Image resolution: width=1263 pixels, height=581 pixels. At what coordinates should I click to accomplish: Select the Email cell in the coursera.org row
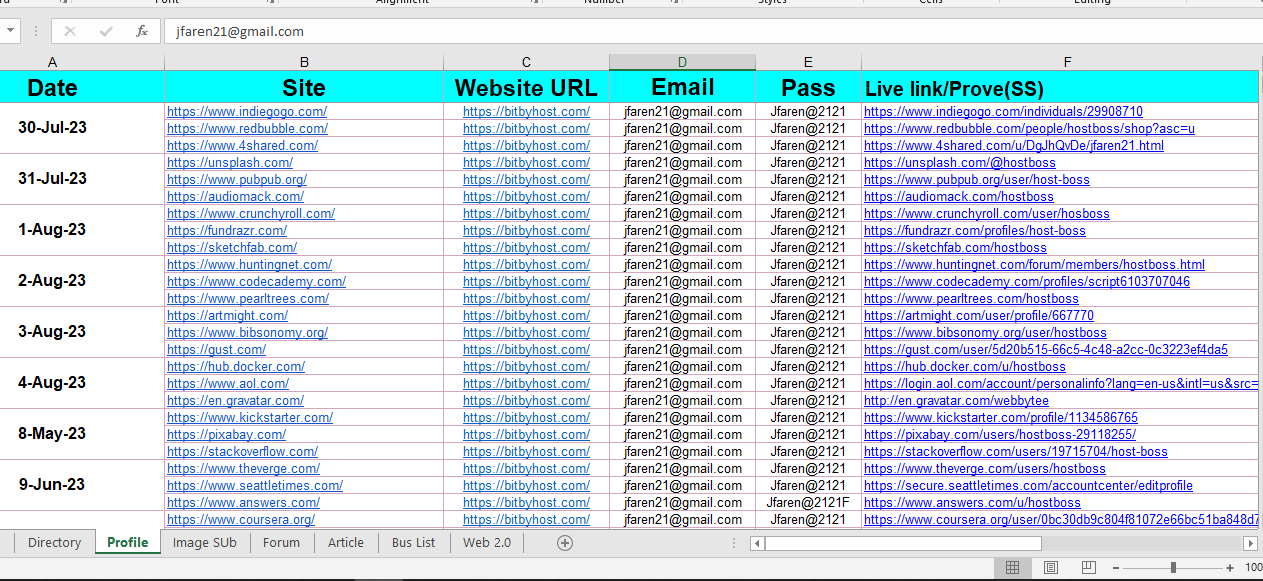pyautogui.click(x=682, y=520)
